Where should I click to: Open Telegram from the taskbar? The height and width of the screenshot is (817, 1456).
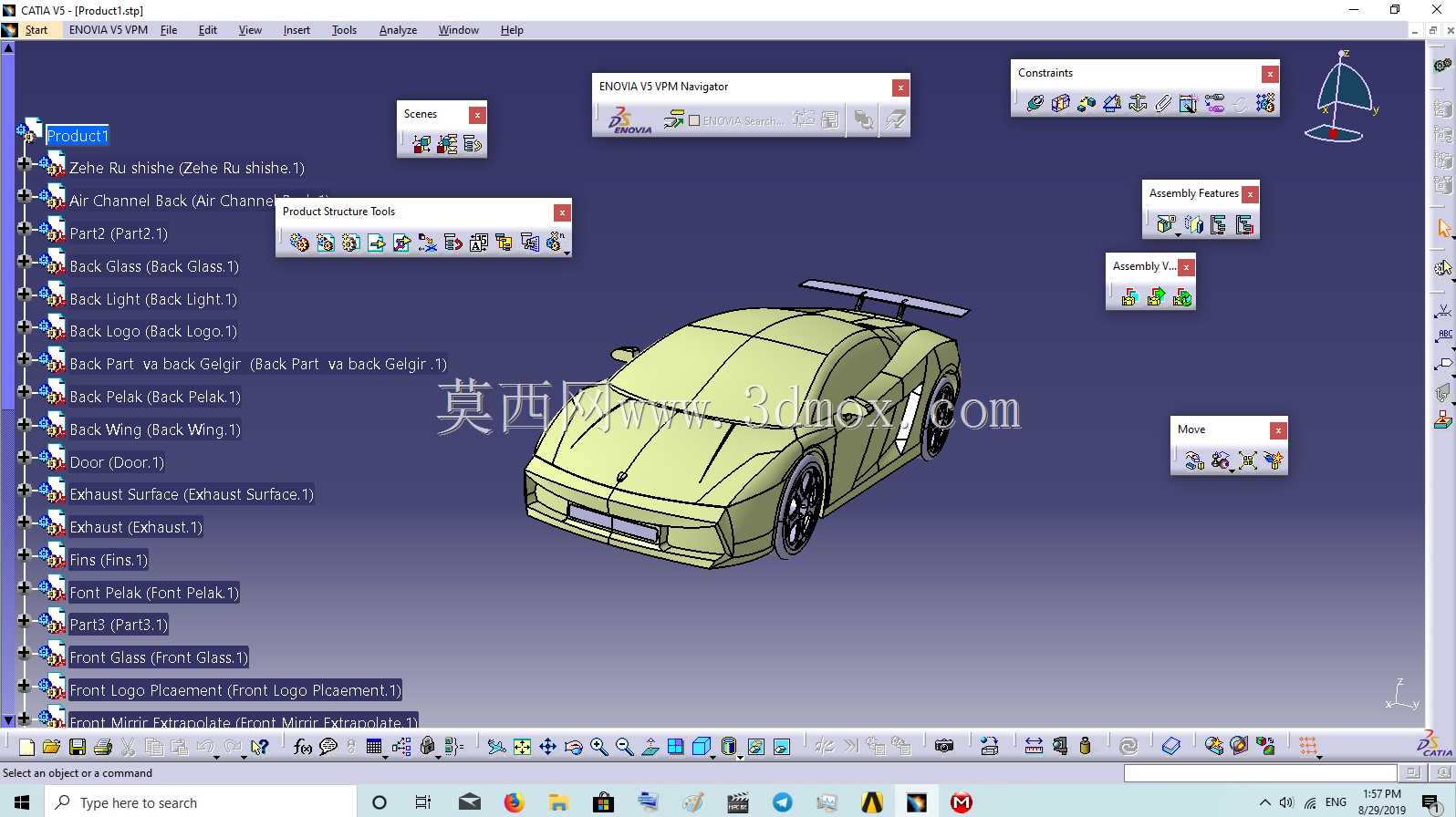pyautogui.click(x=782, y=802)
